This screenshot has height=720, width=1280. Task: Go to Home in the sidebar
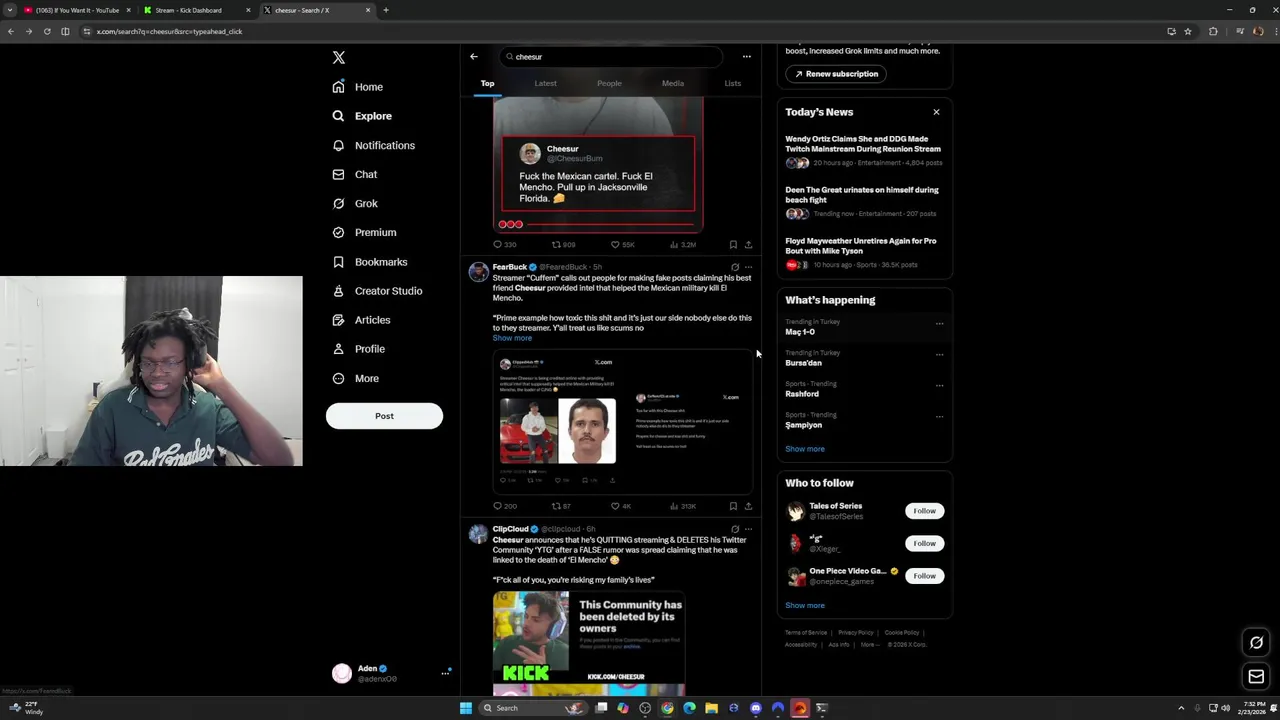point(358,87)
